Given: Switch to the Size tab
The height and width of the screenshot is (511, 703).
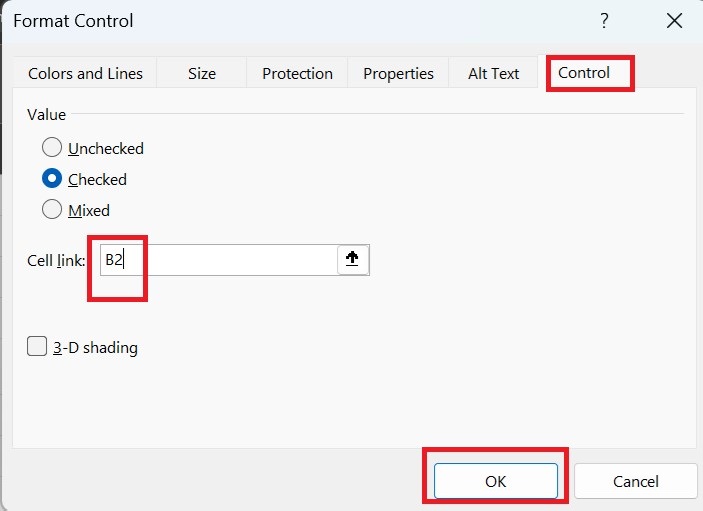Looking at the screenshot, I should pyautogui.click(x=202, y=73).
